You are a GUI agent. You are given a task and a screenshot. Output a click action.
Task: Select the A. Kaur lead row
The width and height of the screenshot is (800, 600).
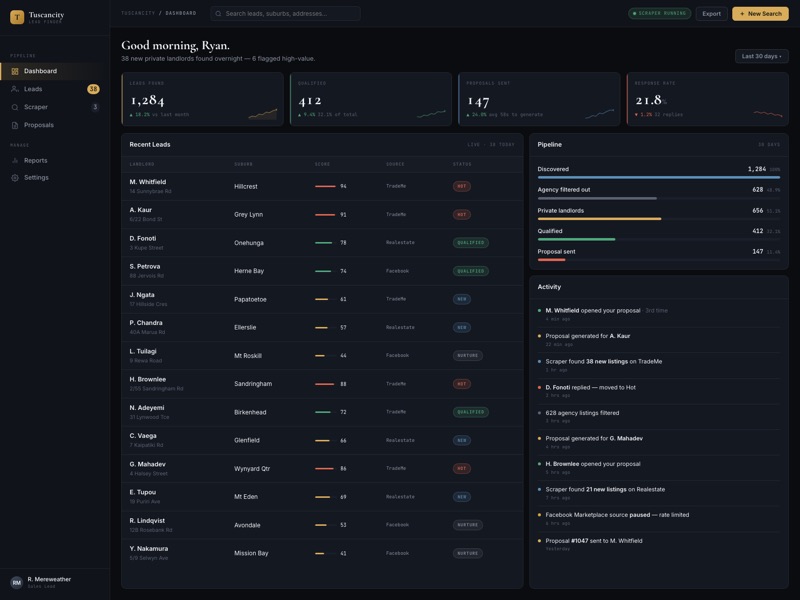click(x=322, y=215)
